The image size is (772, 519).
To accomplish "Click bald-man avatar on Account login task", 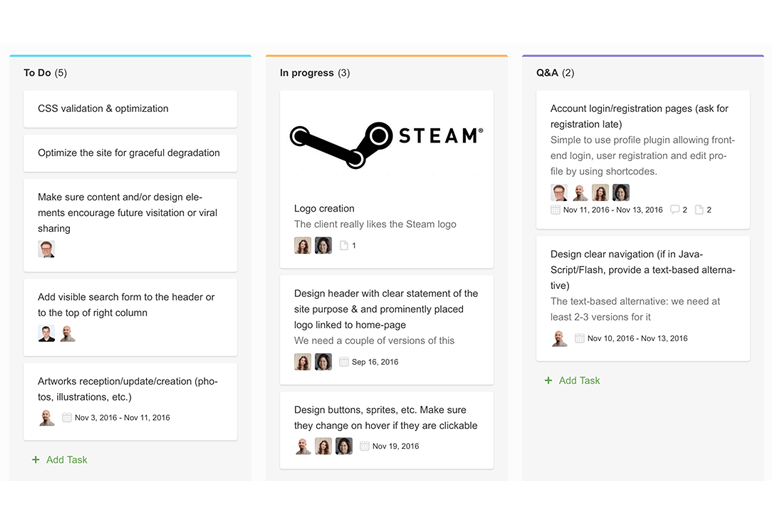I will point(580,193).
